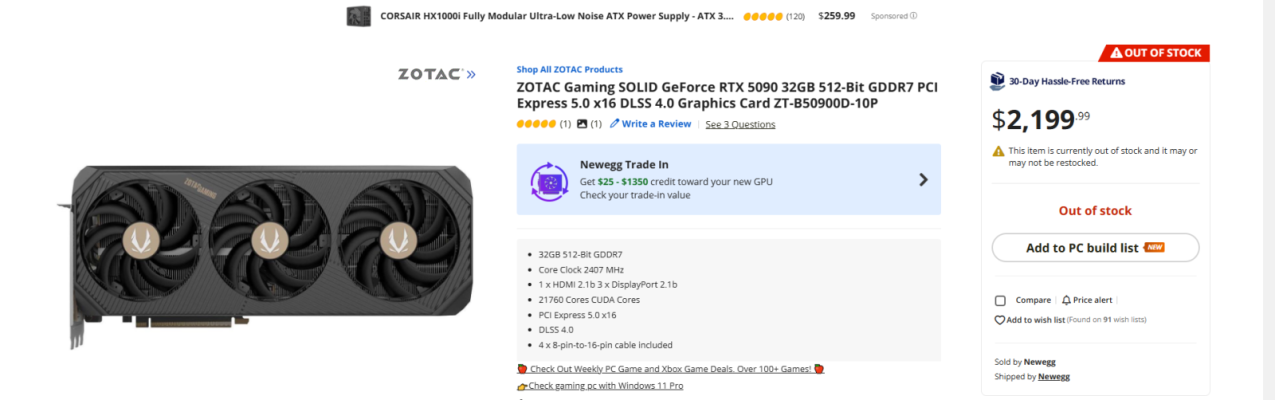1275x400 pixels.
Task: Tick the Compare checkbox
Action: point(1000,300)
